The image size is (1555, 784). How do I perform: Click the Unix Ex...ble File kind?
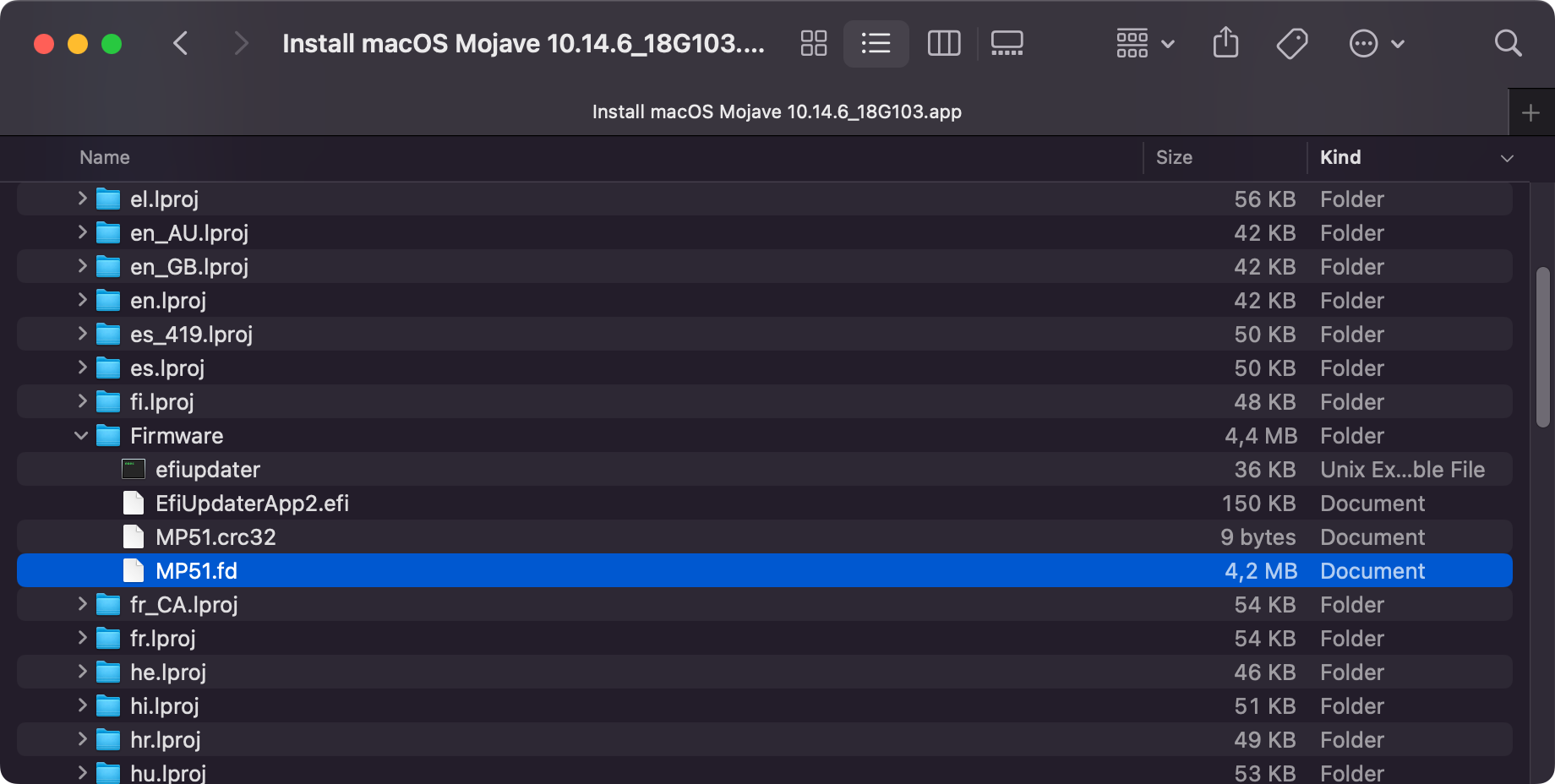(1403, 470)
